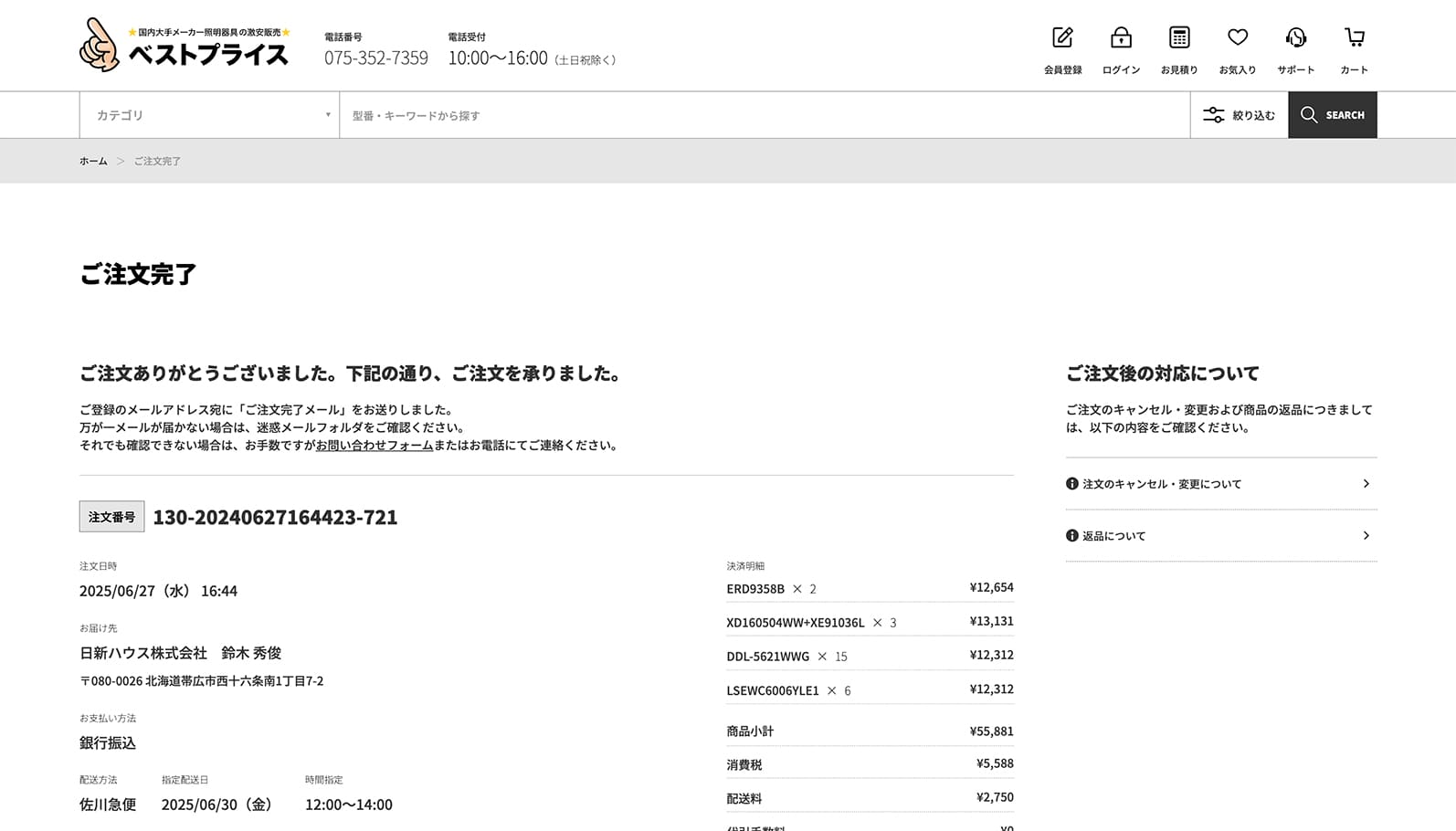Open the ログイン lock icon
The width and height of the screenshot is (1456, 831).
pos(1121,38)
